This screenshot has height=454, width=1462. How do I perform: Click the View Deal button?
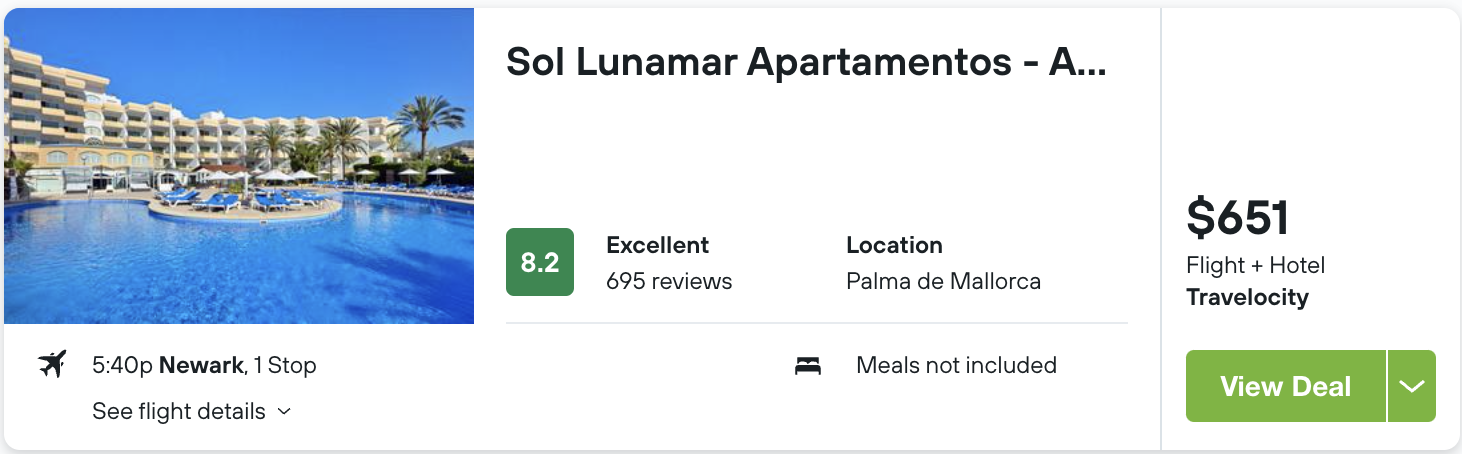(x=1286, y=386)
